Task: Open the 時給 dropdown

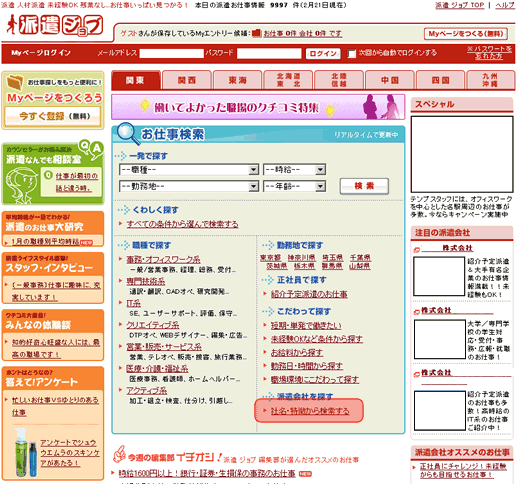Action: (x=294, y=170)
